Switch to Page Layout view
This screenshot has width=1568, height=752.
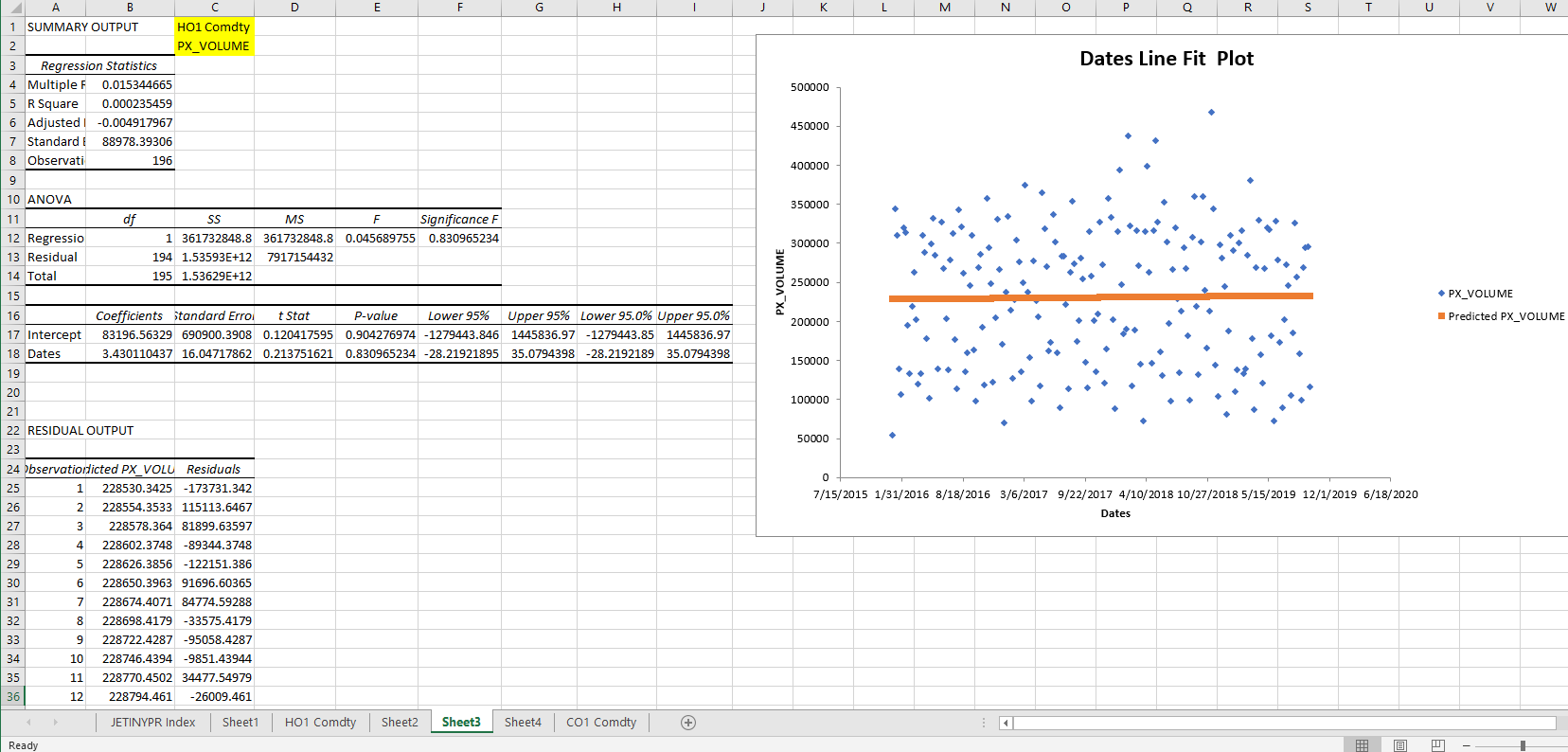coord(1399,745)
